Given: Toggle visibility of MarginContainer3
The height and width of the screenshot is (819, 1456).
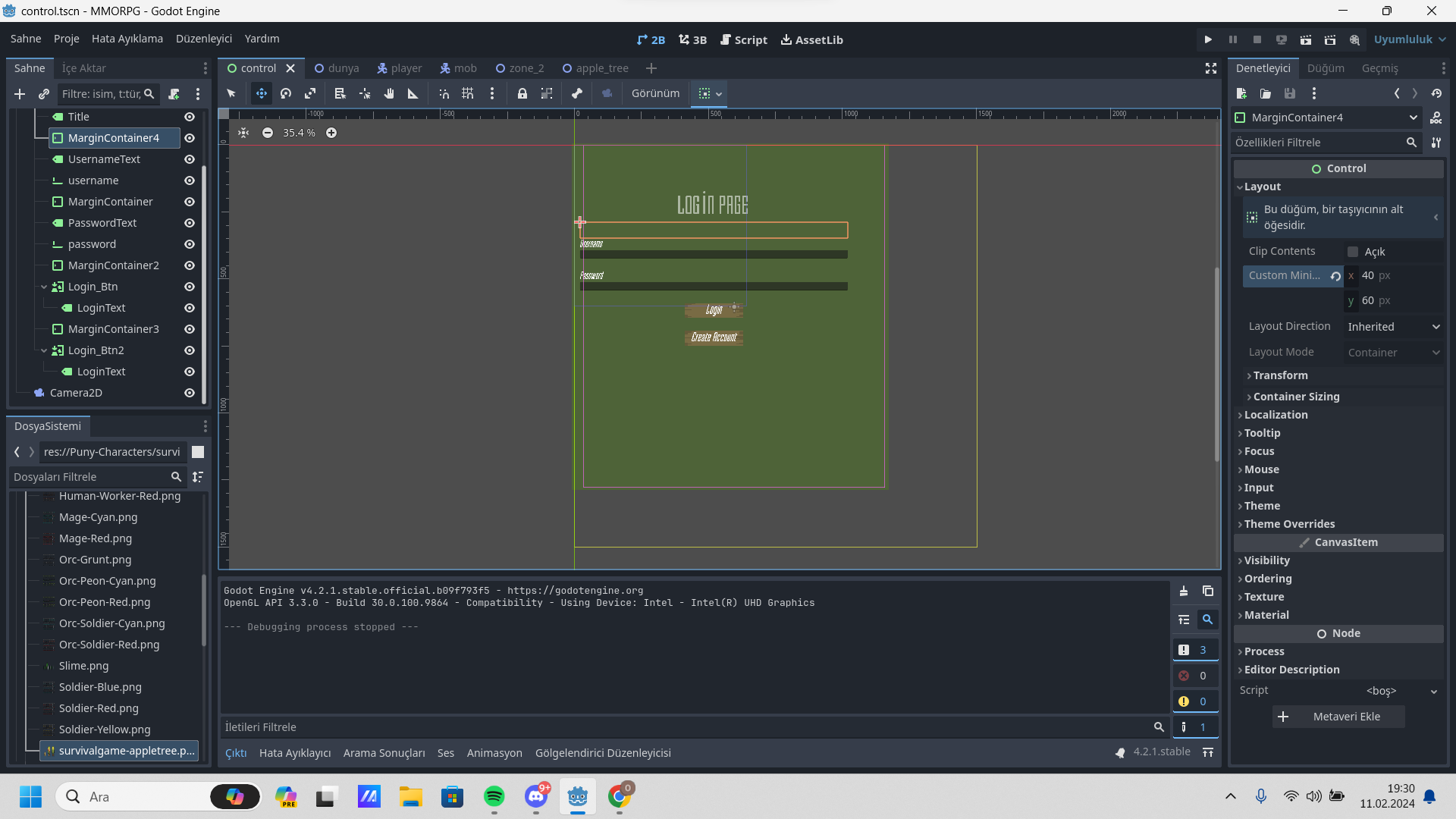Looking at the screenshot, I should point(190,329).
